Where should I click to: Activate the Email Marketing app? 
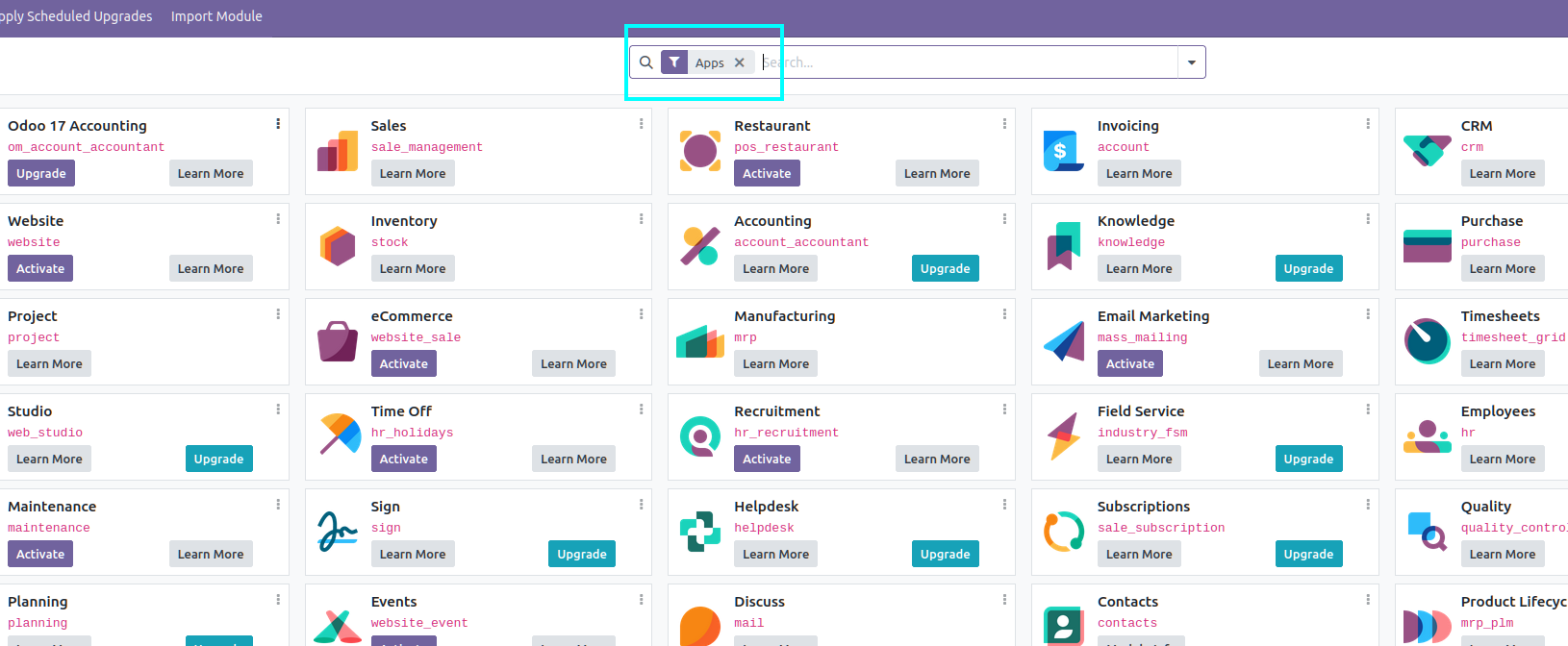[1130, 364]
